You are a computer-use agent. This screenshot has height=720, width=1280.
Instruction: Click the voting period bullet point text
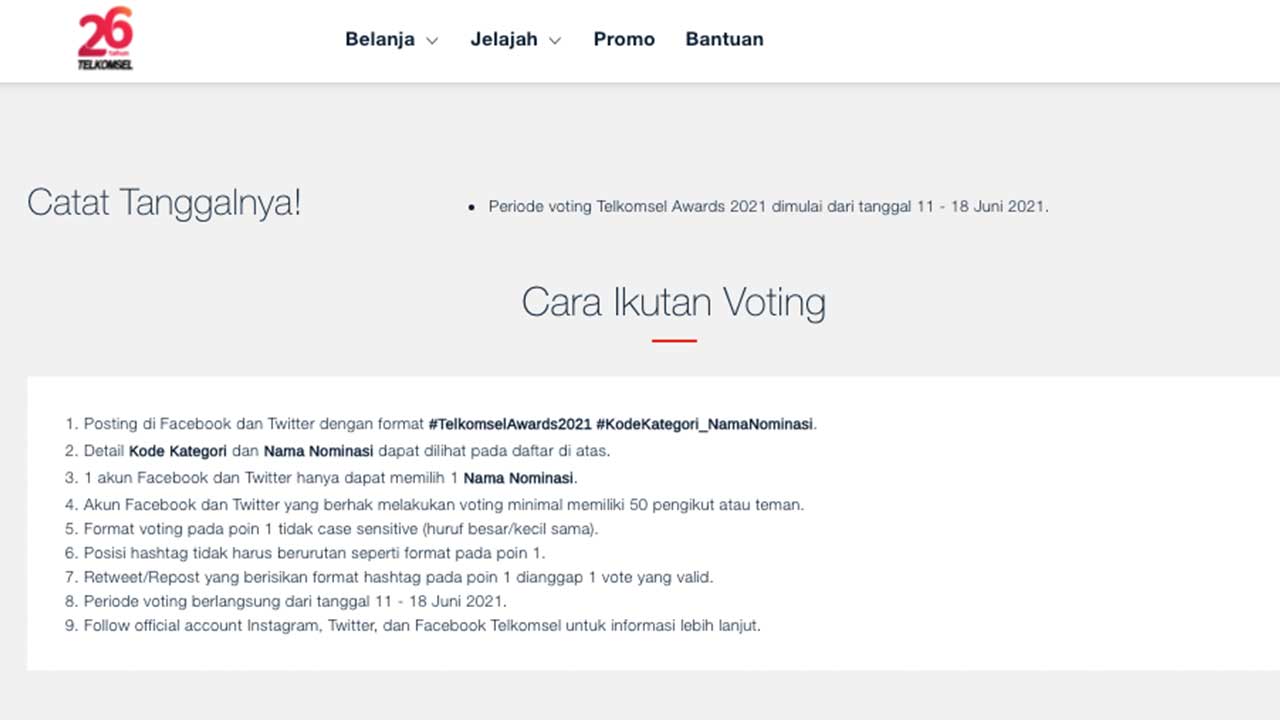click(x=768, y=207)
